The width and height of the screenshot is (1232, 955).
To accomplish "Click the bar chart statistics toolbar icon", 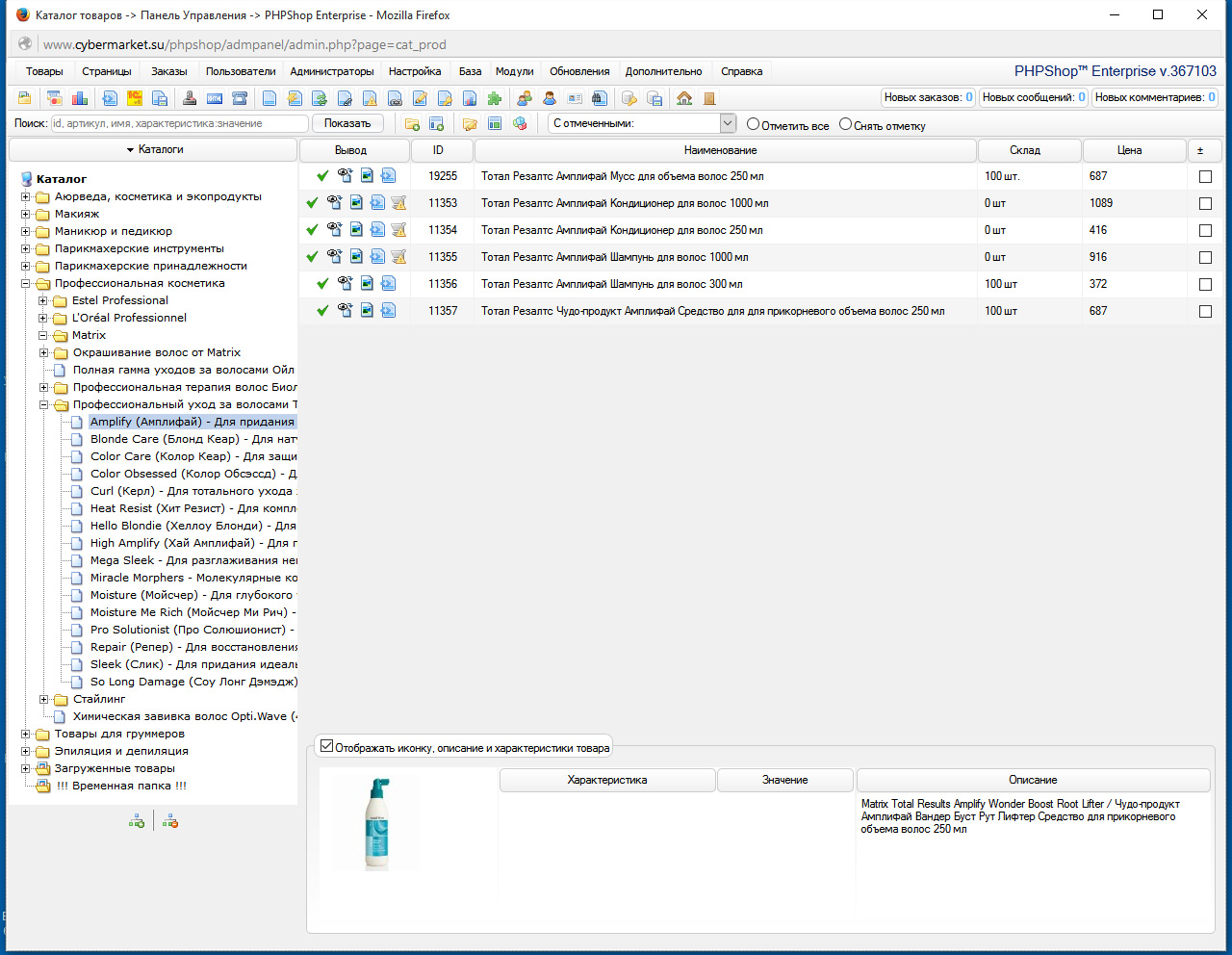I will [80, 98].
